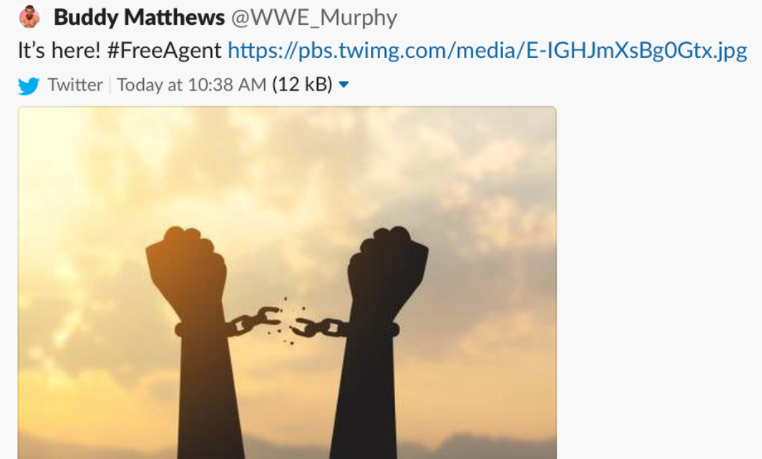
Task: Click the blue Twitter bird logo
Action: tap(29, 86)
